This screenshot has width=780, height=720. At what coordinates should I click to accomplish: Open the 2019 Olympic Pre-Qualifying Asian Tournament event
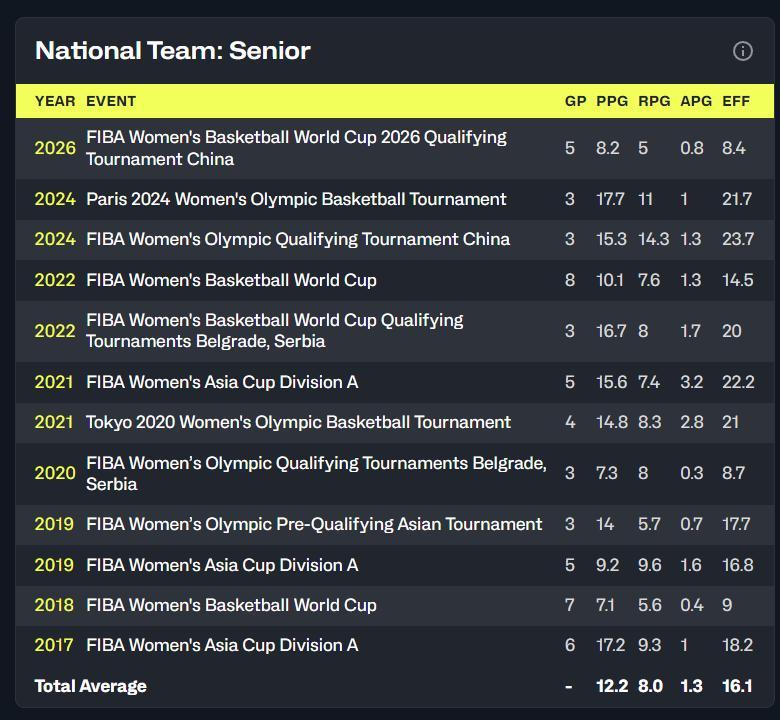314,524
